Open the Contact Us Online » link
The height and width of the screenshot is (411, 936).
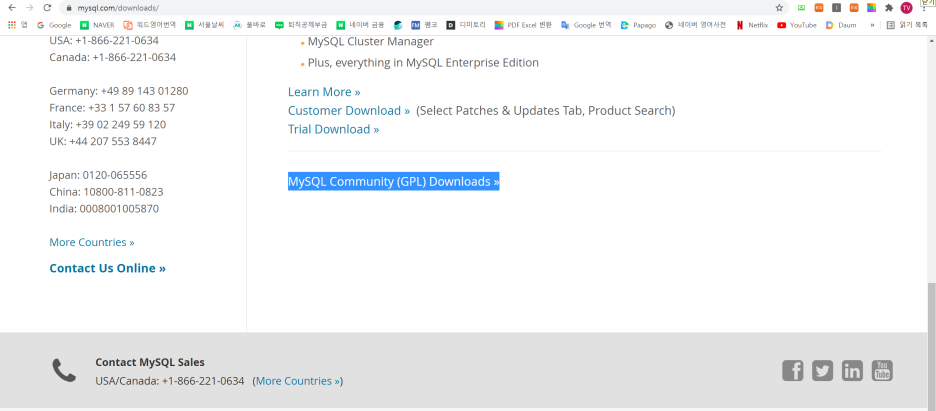pyautogui.click(x=107, y=268)
